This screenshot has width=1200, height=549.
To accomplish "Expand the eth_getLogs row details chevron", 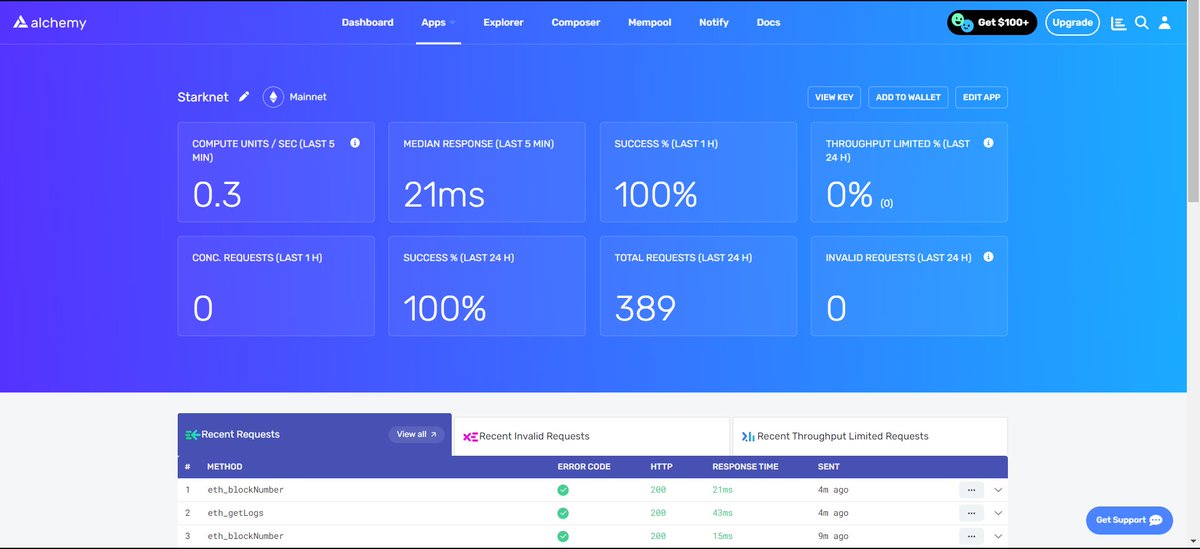I will pos(998,513).
